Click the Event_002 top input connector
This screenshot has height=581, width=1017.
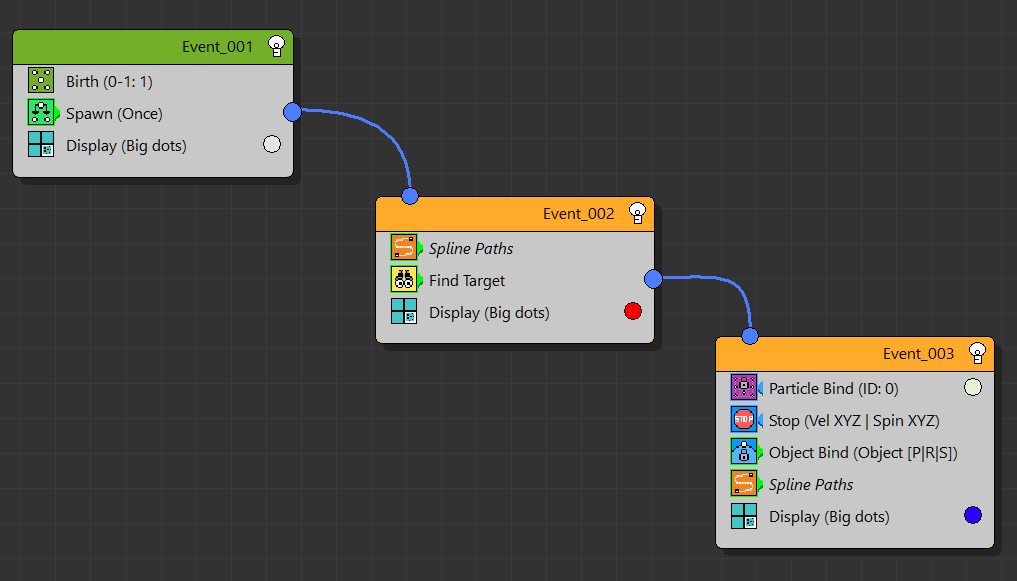pyautogui.click(x=409, y=196)
